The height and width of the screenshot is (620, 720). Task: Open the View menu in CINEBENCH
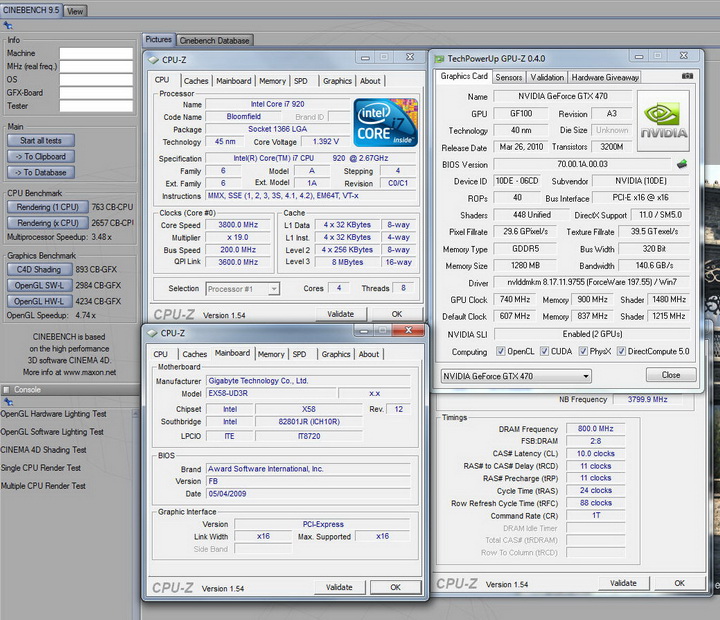[x=75, y=11]
